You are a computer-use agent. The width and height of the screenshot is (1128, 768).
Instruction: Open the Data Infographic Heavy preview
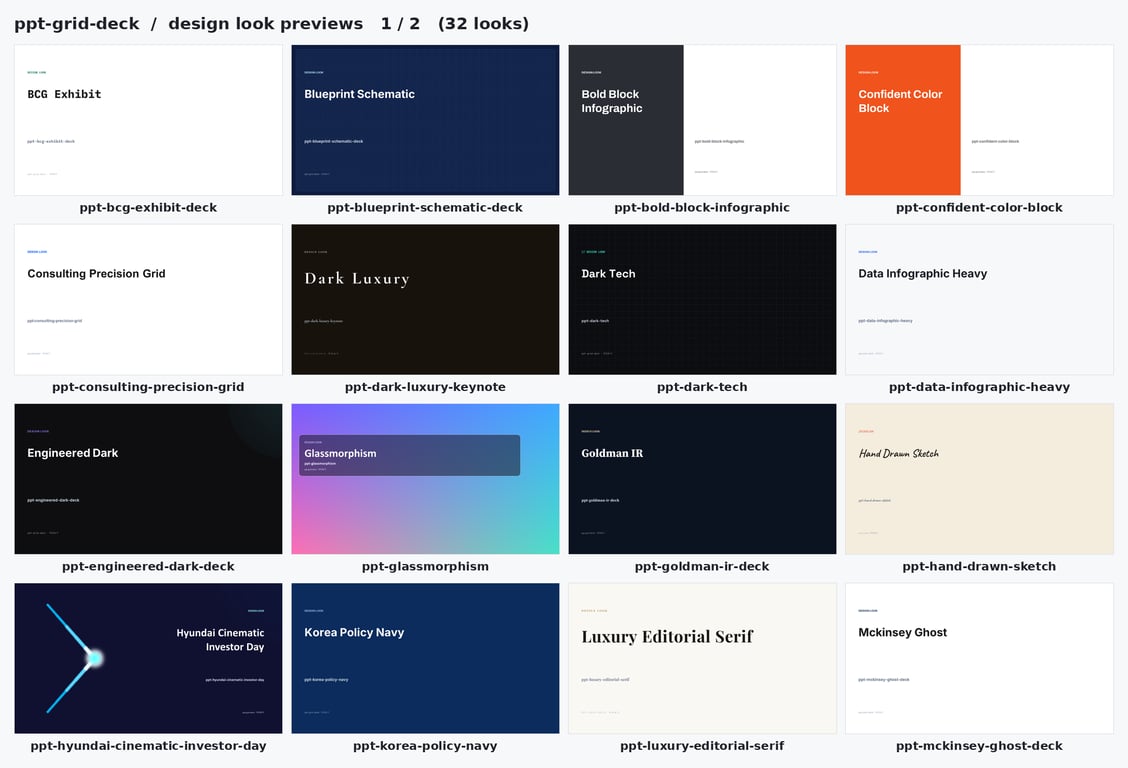(x=979, y=299)
